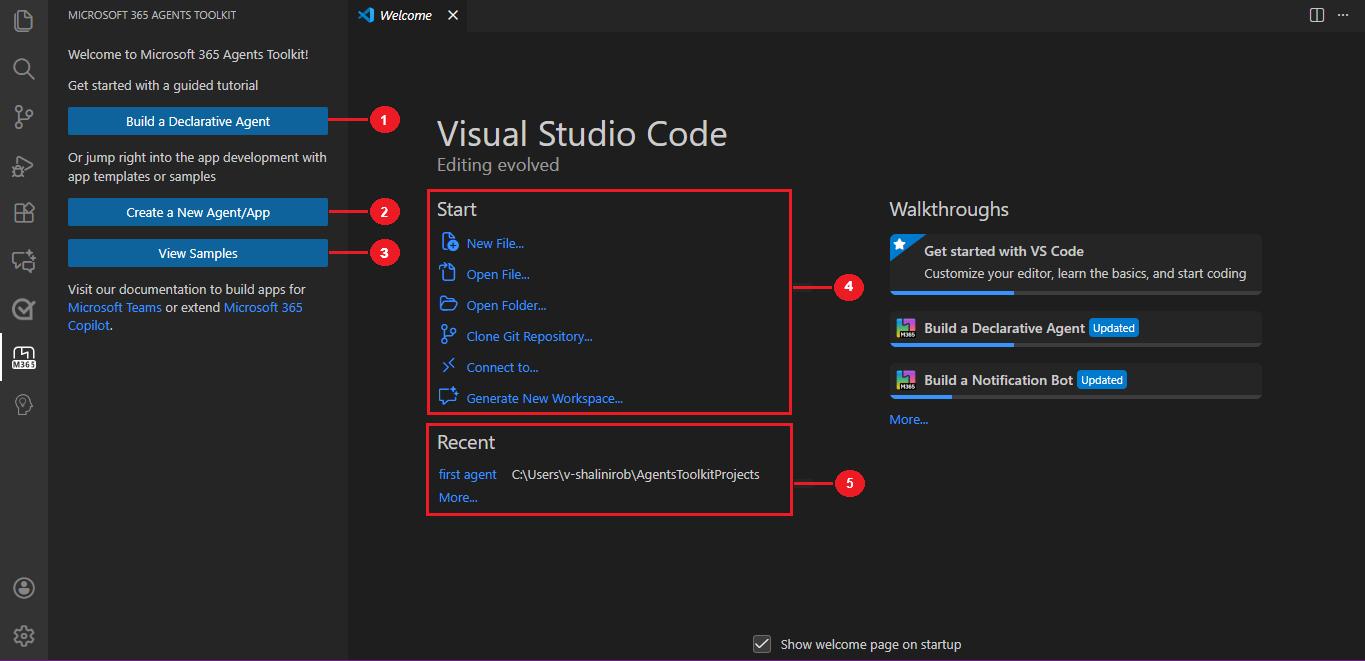
Task: Open Source Control view icon
Action: pyautogui.click(x=24, y=117)
